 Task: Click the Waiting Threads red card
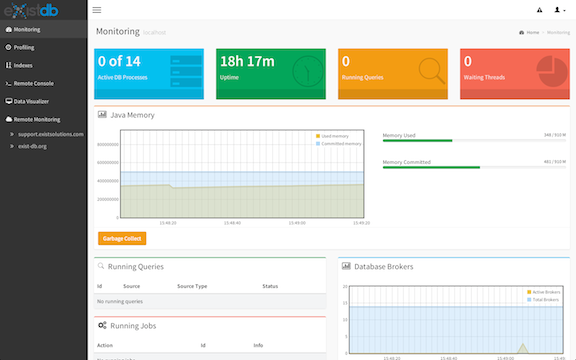(515, 74)
